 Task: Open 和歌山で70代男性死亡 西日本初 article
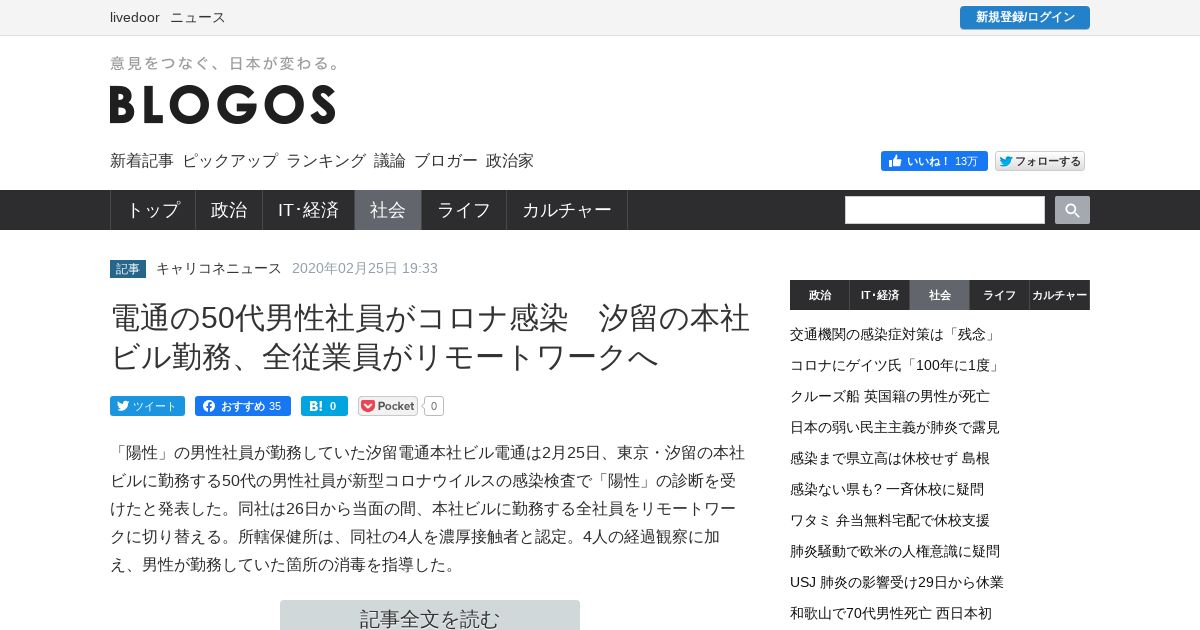[891, 613]
